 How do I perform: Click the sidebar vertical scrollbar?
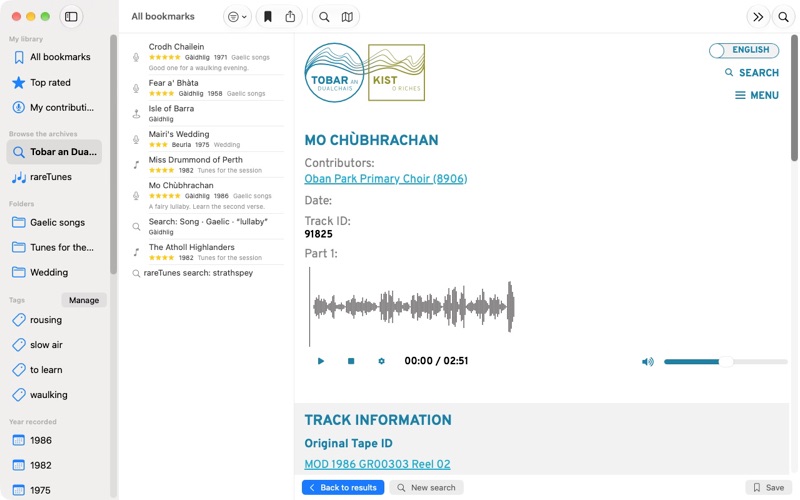[x=113, y=154]
